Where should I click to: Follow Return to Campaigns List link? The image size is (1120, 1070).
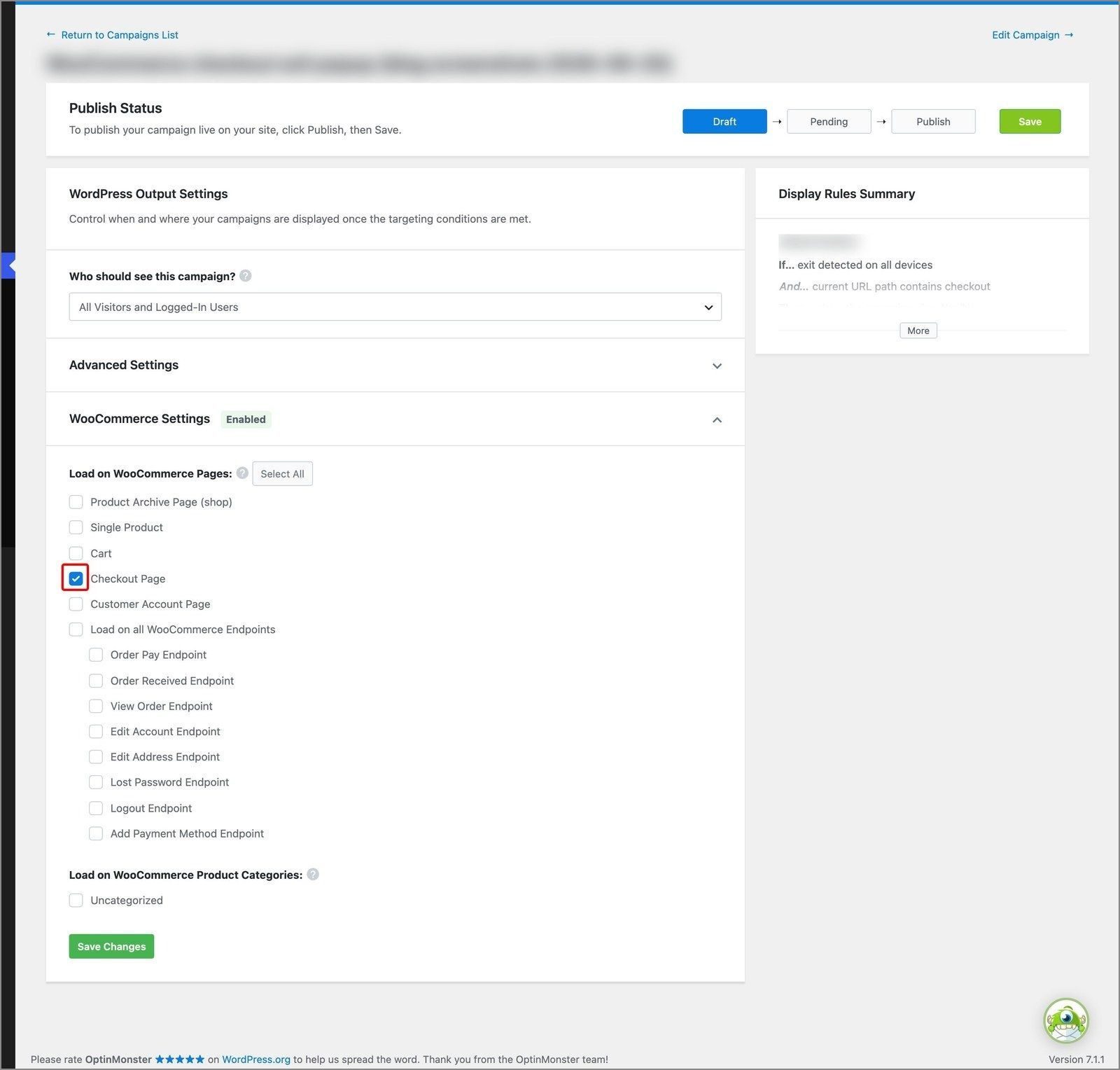(112, 34)
